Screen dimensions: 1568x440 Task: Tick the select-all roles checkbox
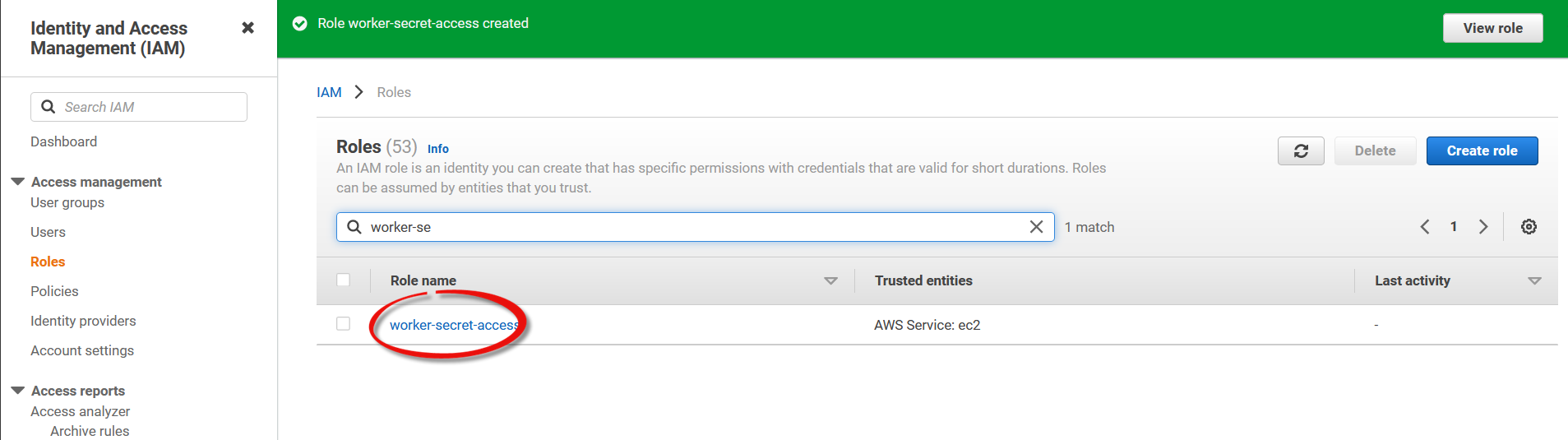coord(344,280)
